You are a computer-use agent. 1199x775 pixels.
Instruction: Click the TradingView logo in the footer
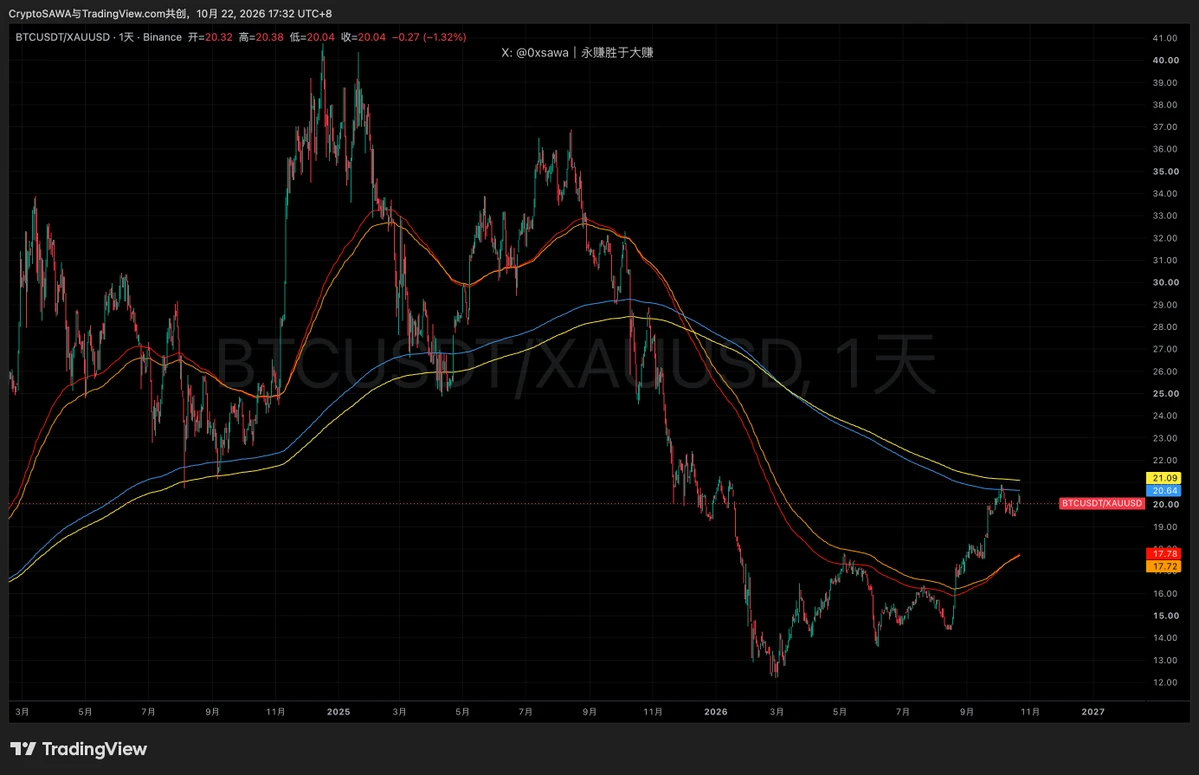coord(79,749)
